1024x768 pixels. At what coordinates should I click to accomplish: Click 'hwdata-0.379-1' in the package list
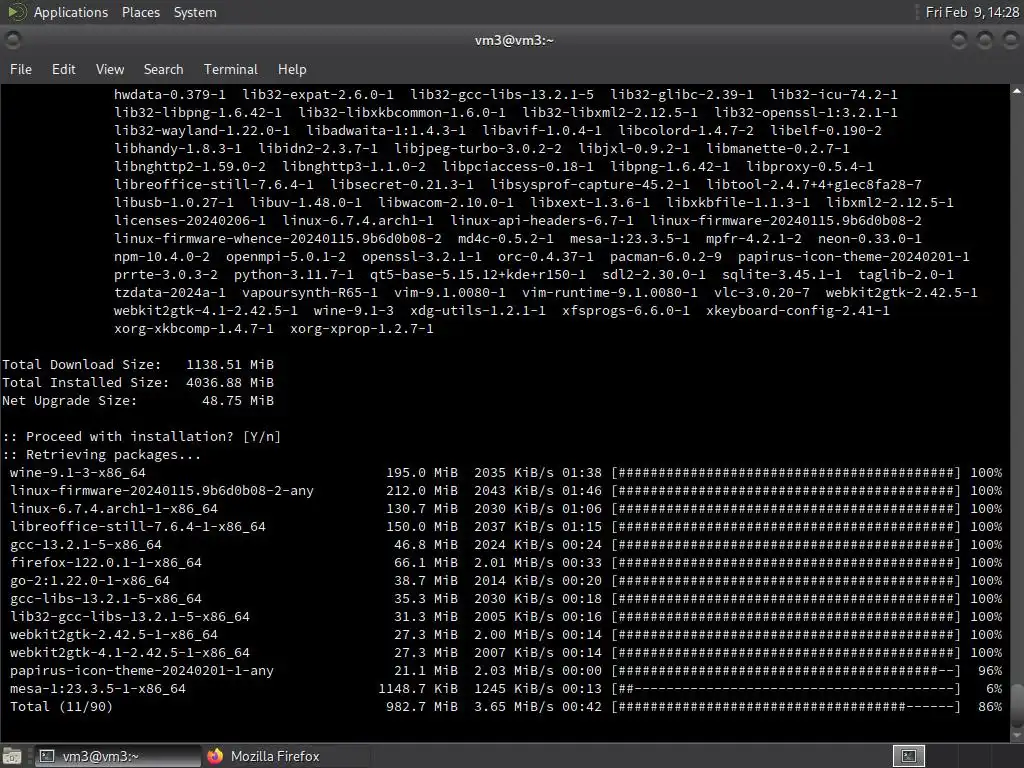point(170,95)
